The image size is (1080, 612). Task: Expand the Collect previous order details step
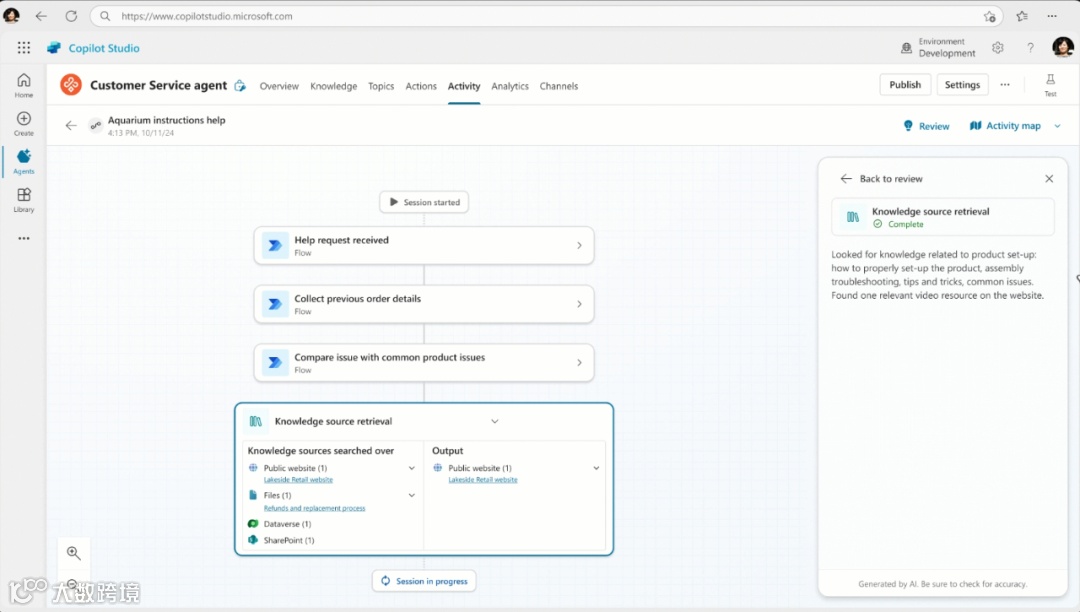(x=579, y=304)
